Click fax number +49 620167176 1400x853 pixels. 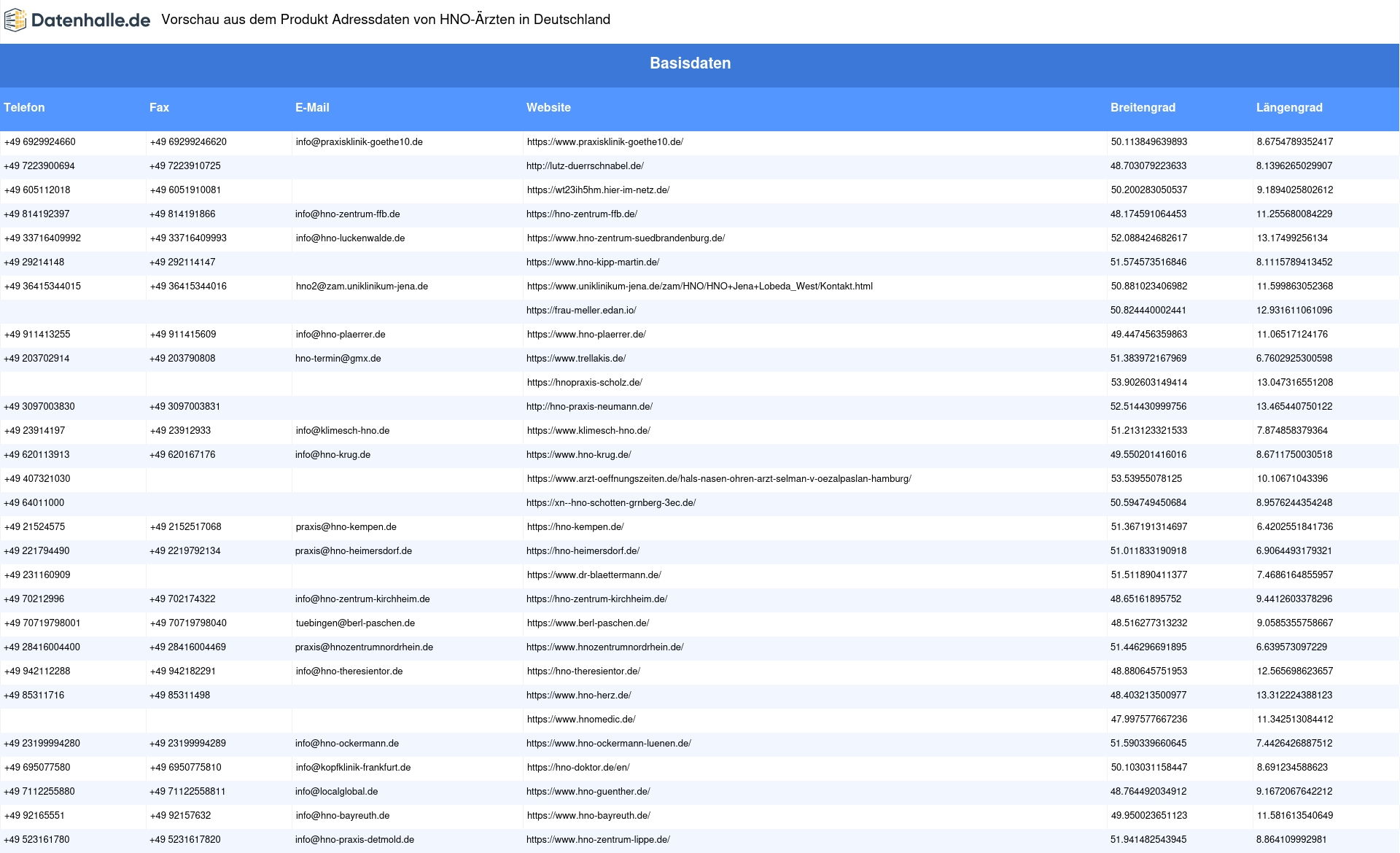point(182,455)
